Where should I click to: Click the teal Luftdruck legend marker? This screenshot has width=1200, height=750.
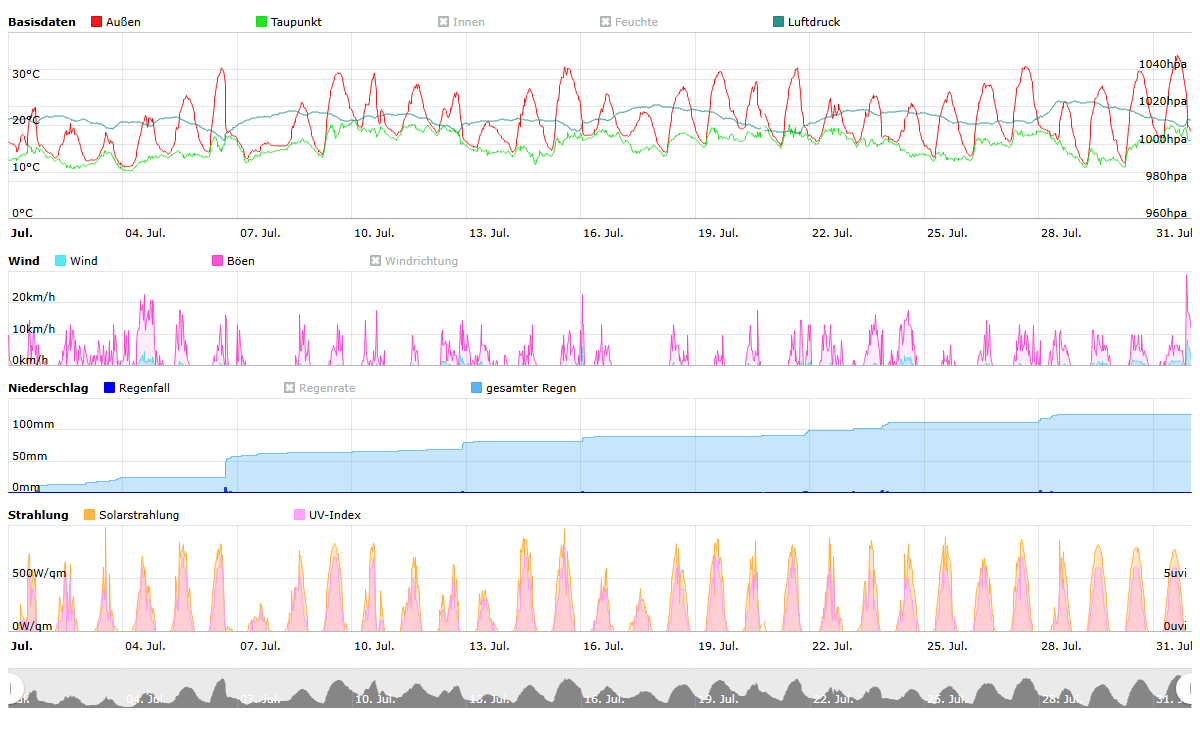(779, 22)
